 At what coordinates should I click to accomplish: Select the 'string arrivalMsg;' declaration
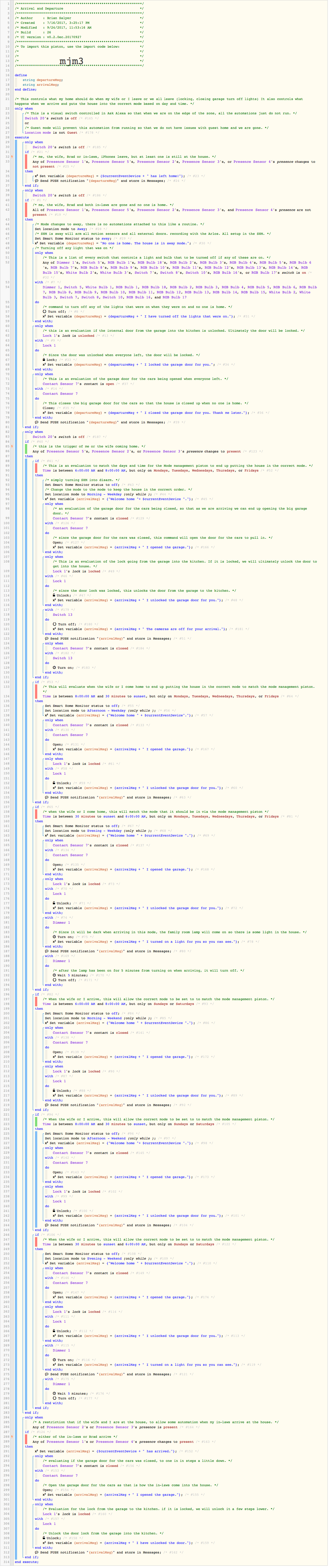[x=41, y=85]
